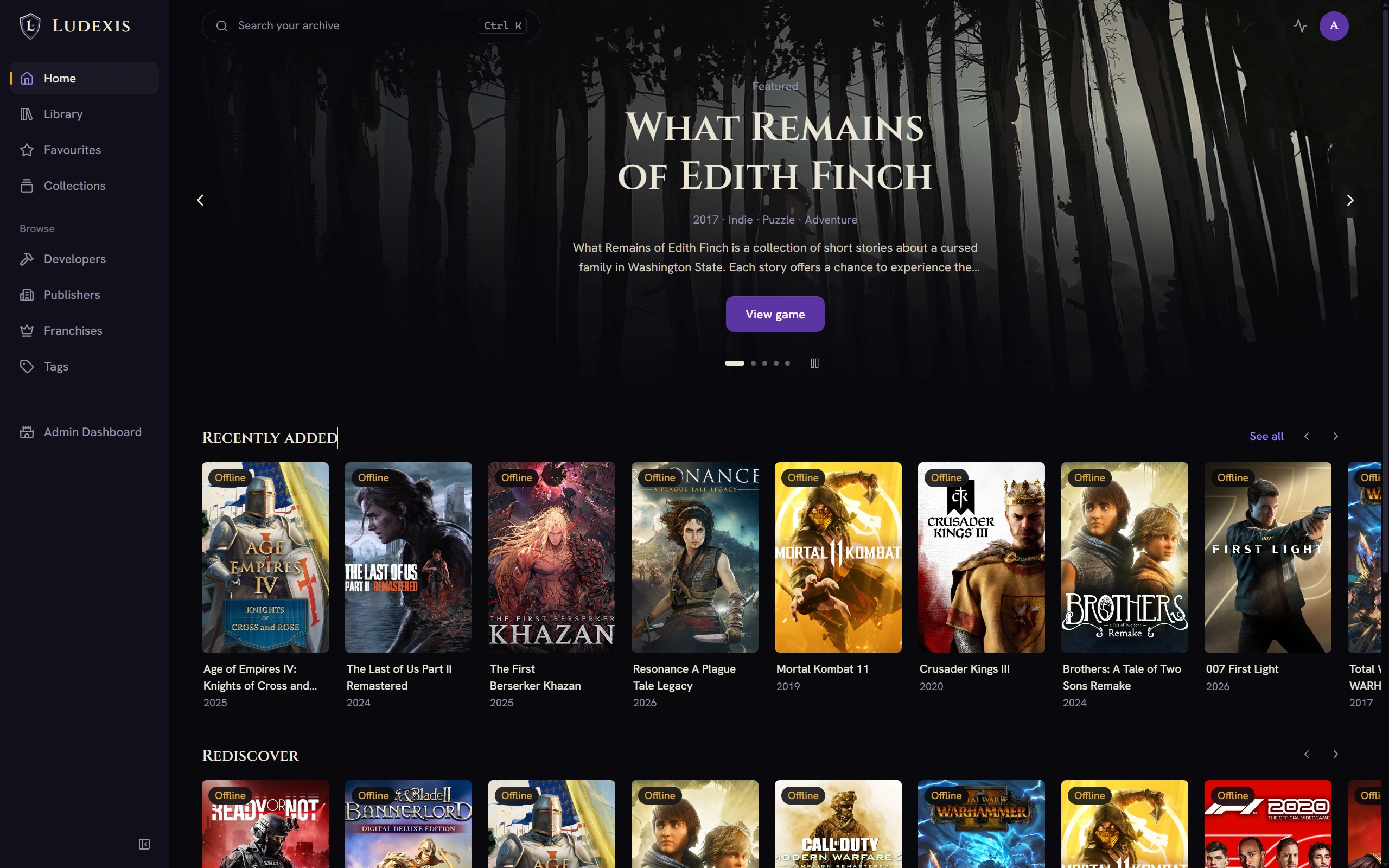Image resolution: width=1389 pixels, height=868 pixels.
Task: Focus the Search your archive field
Action: pyautogui.click(x=371, y=26)
